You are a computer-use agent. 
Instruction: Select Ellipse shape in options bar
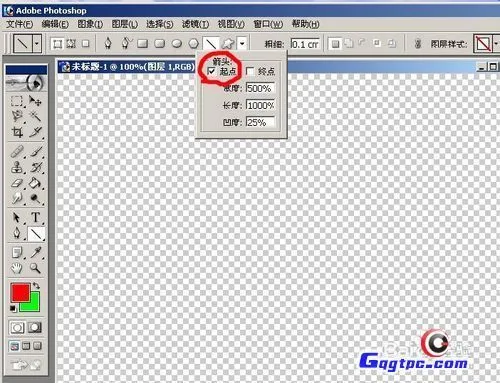pos(177,44)
